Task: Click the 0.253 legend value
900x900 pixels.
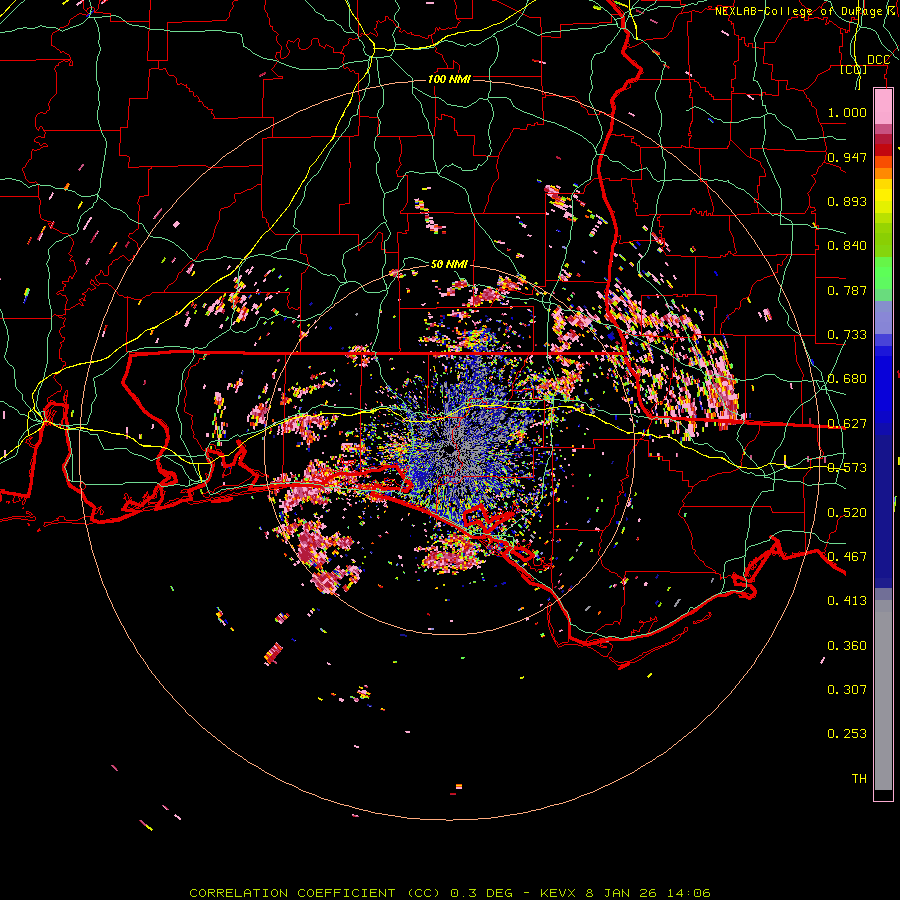Action: 847,734
